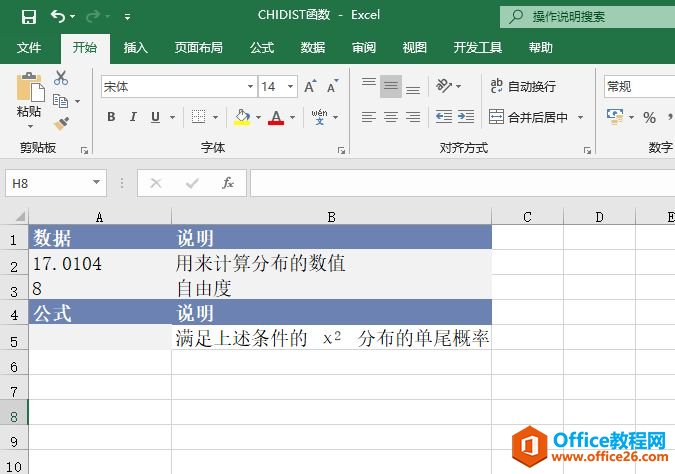Click the Save icon in title bar

29,17
